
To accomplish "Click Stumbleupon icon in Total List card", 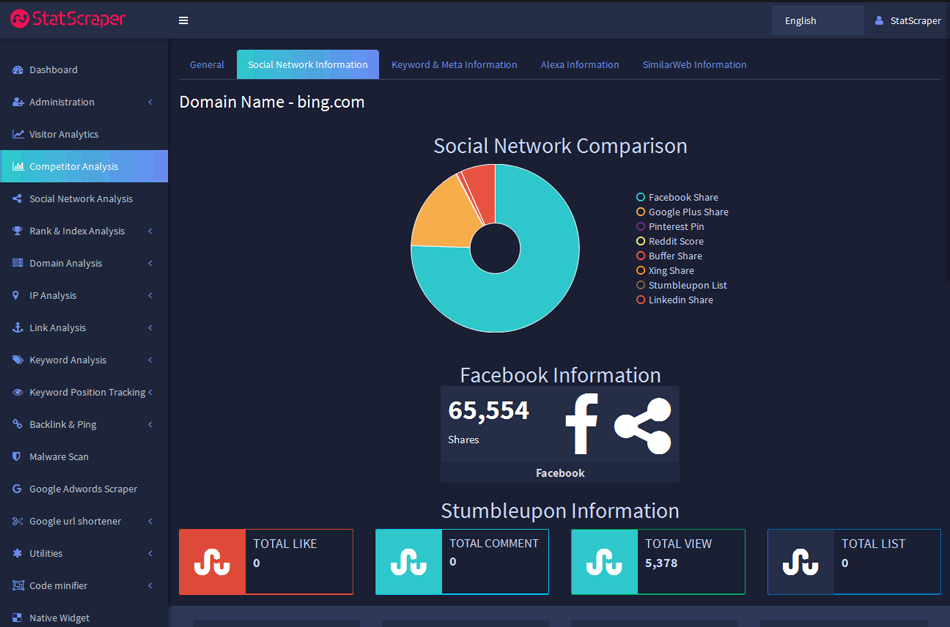I will [x=800, y=562].
